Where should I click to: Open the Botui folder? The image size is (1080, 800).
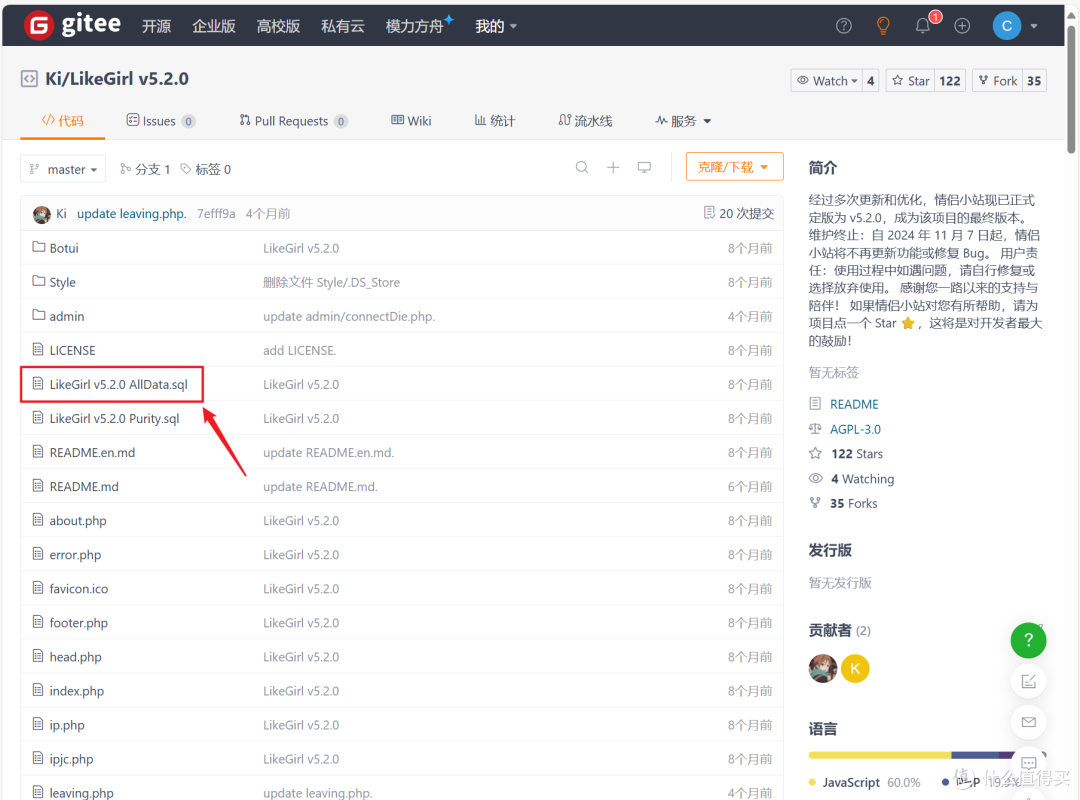(x=64, y=248)
